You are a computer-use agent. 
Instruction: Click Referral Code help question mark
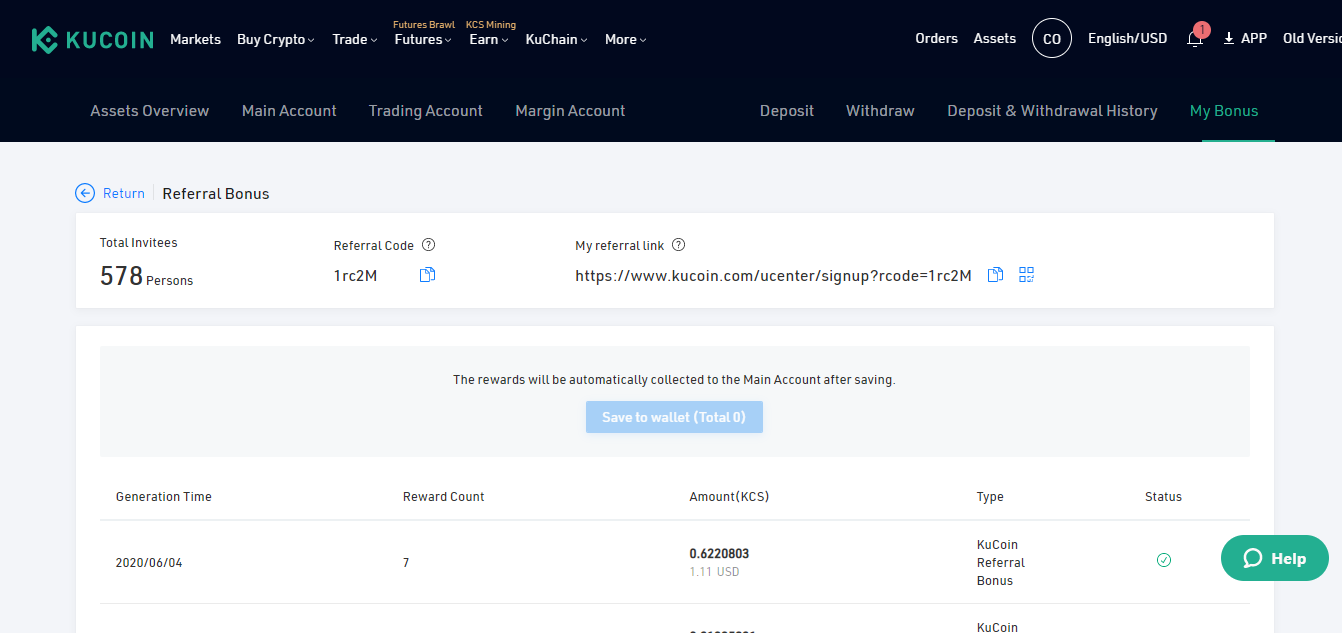pos(428,245)
